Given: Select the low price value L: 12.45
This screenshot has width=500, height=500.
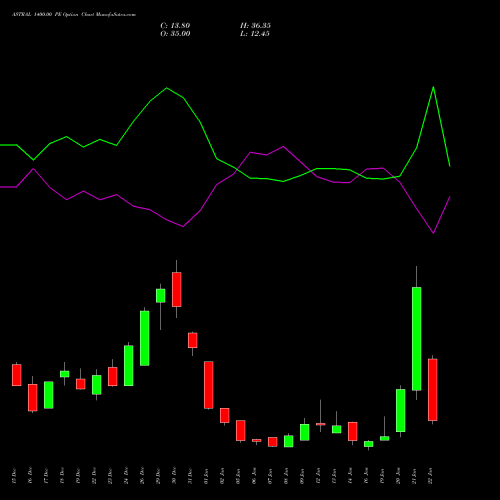Looking at the screenshot, I should [x=255, y=34].
